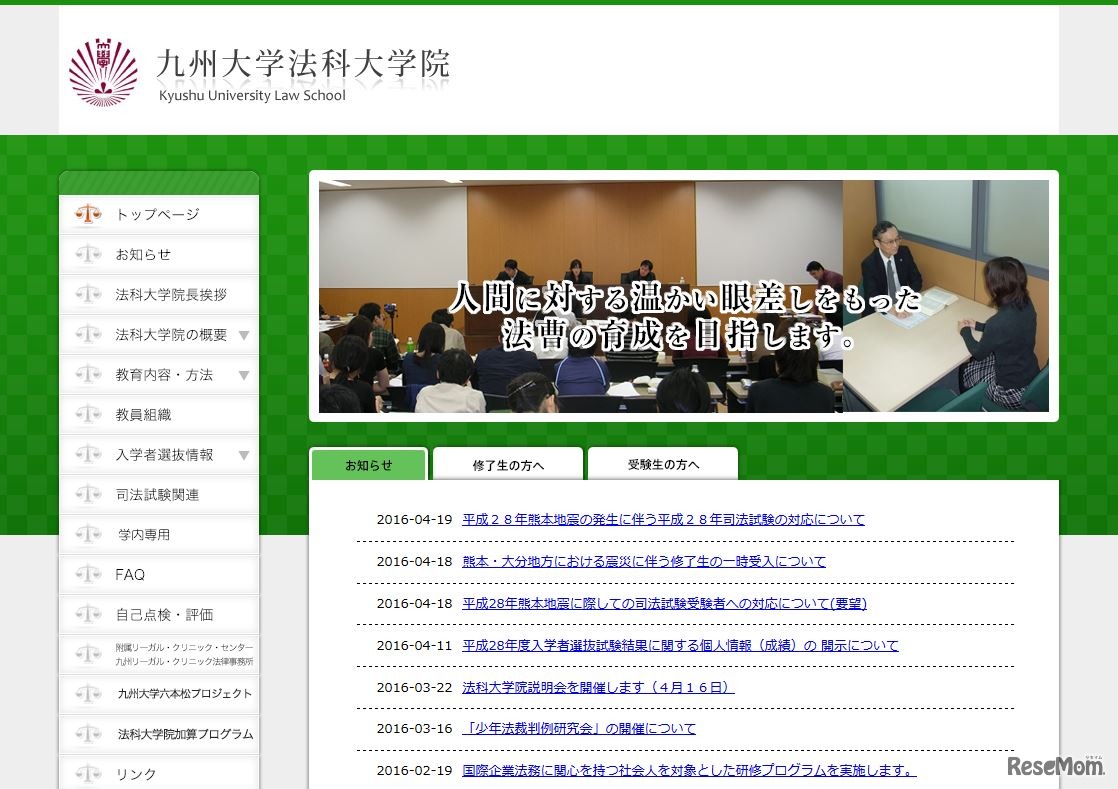Screen dimensions: 1118x789
Task: Expand the 教育内容・方法 dropdown arrow
Action: click(245, 374)
